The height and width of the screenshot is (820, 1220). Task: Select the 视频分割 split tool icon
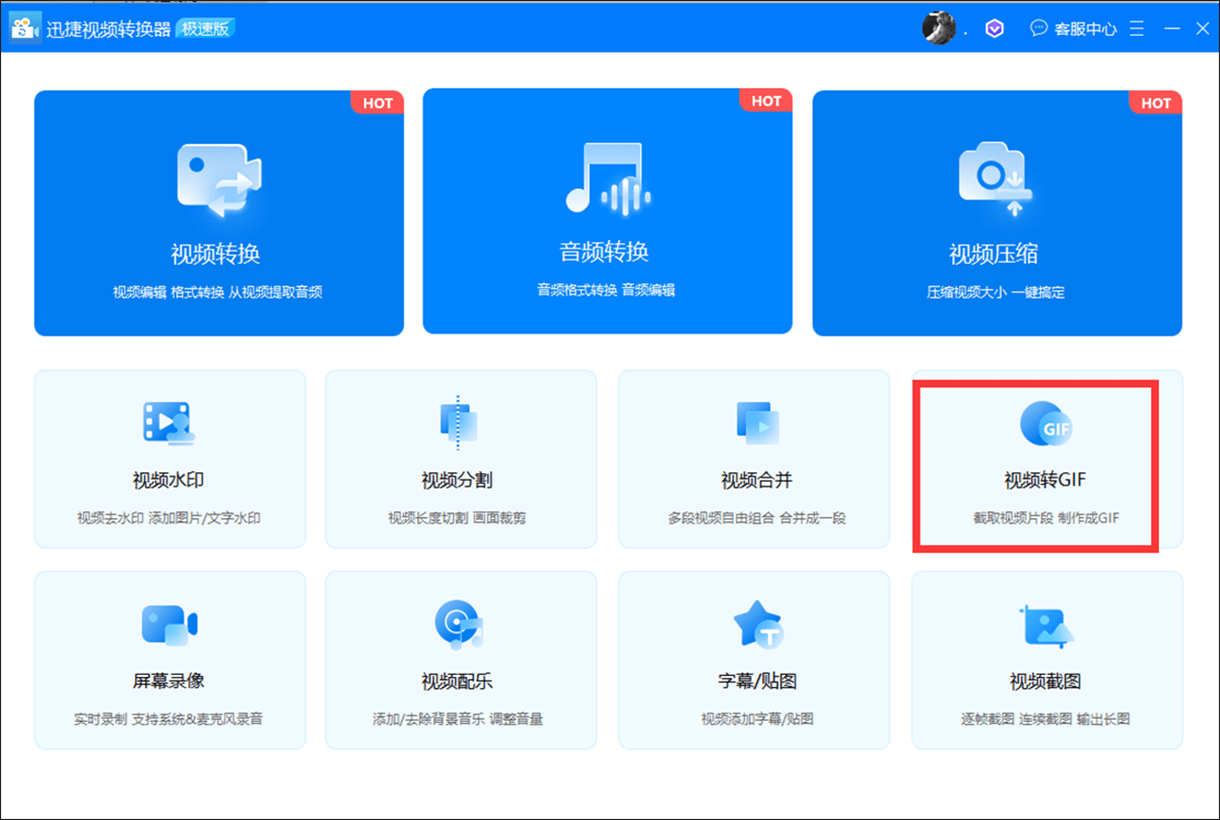458,421
